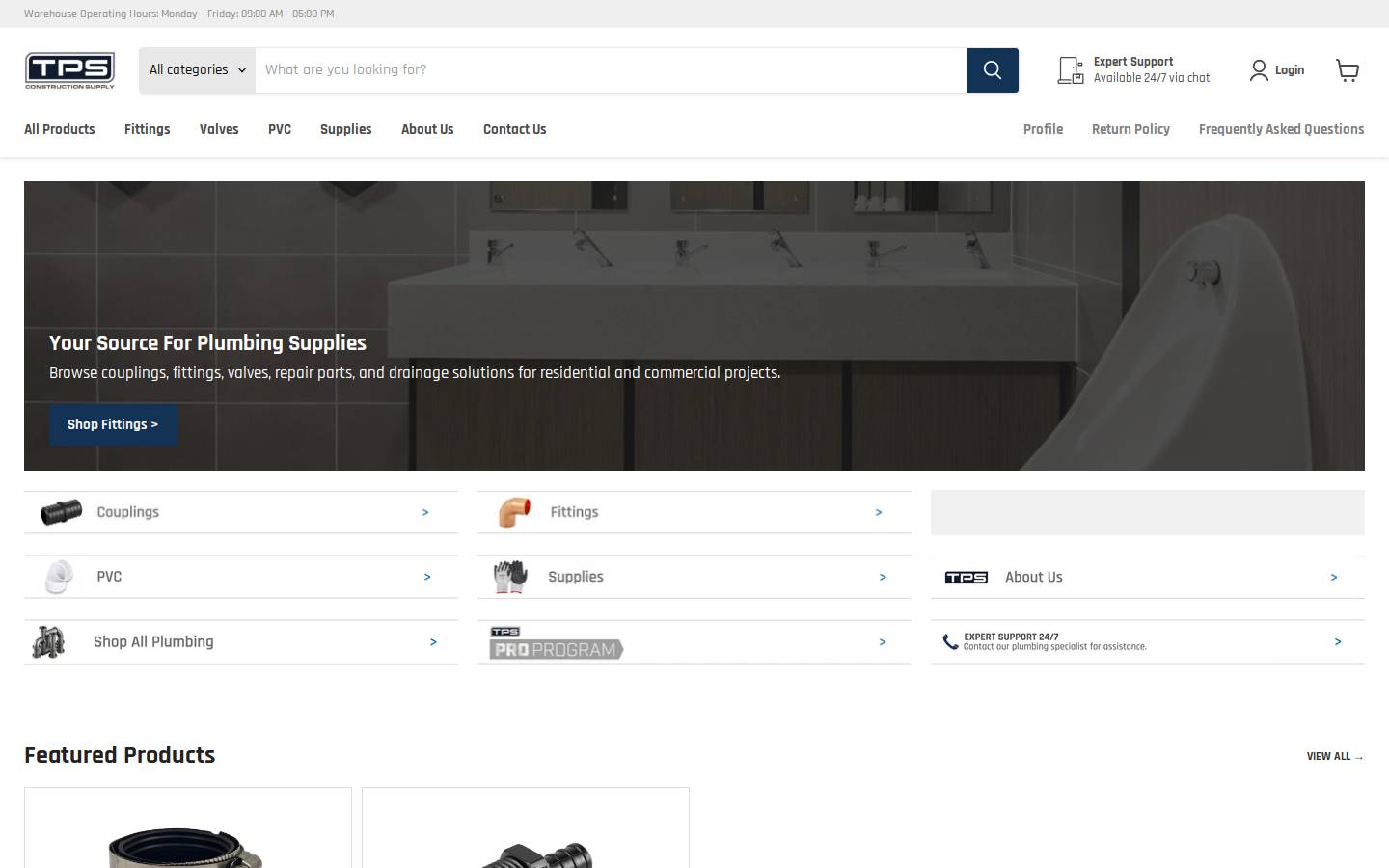Click the copper Fittings elbow icon

(x=514, y=512)
